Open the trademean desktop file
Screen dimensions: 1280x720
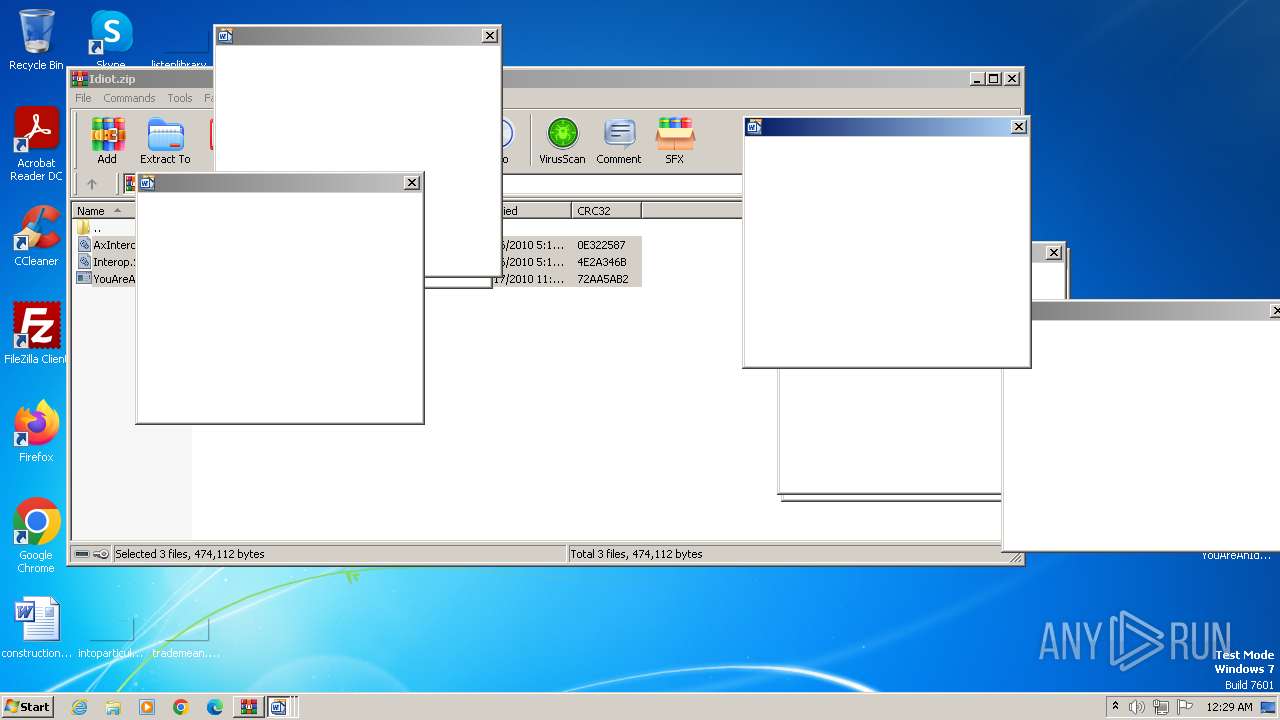coord(186,638)
